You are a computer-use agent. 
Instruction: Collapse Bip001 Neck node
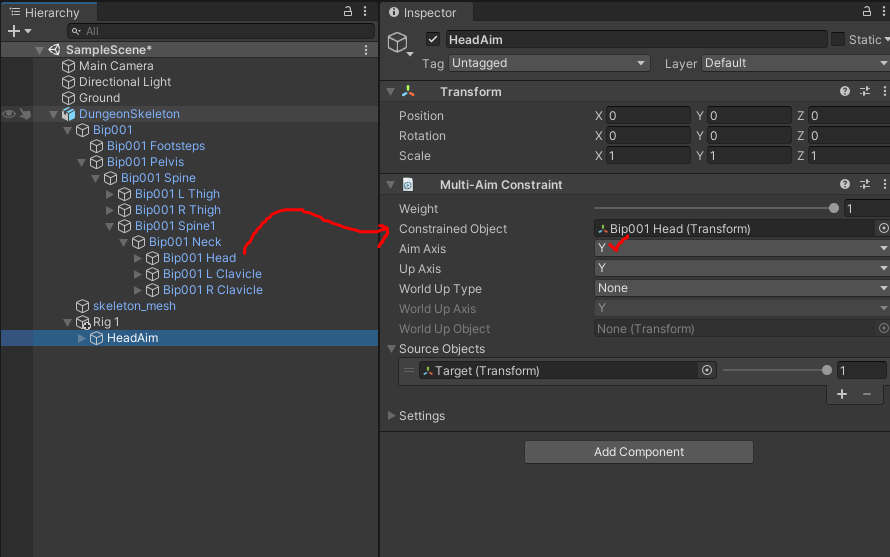pos(123,242)
